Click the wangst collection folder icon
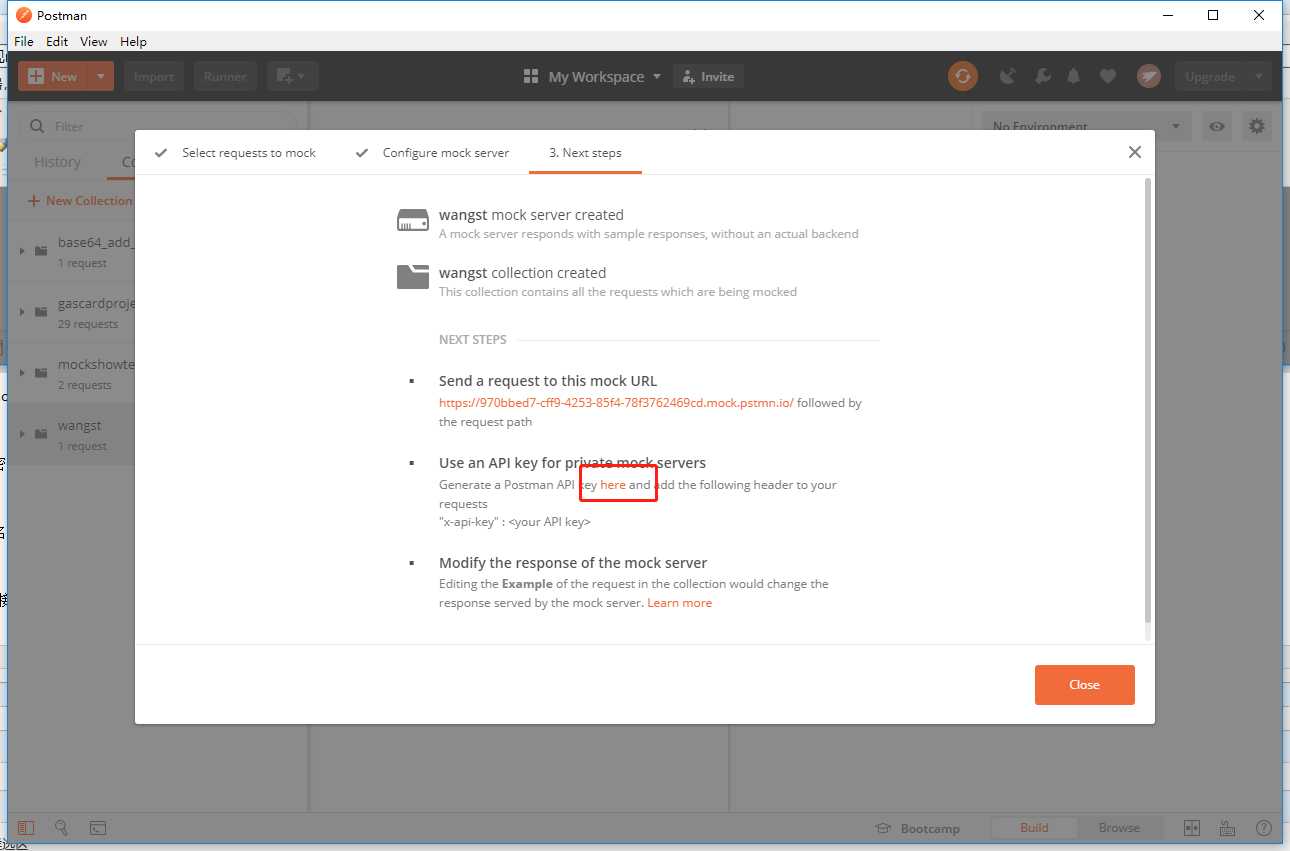 pyautogui.click(x=412, y=277)
